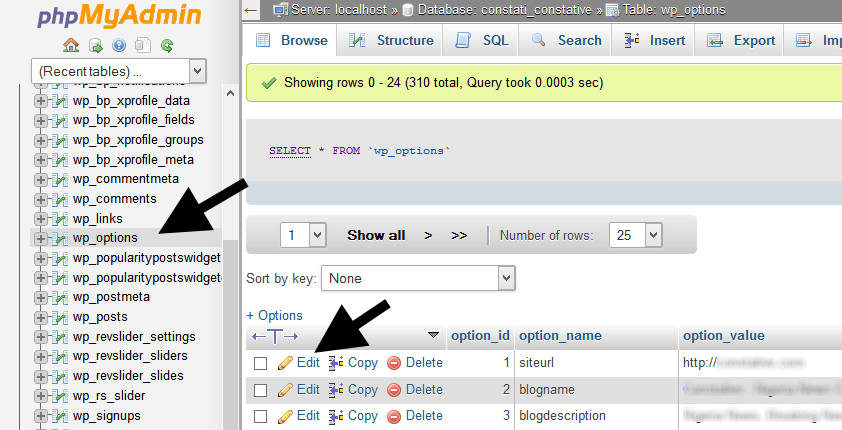Expand the + Options link
Screen dimensions: 842x430
[274, 316]
